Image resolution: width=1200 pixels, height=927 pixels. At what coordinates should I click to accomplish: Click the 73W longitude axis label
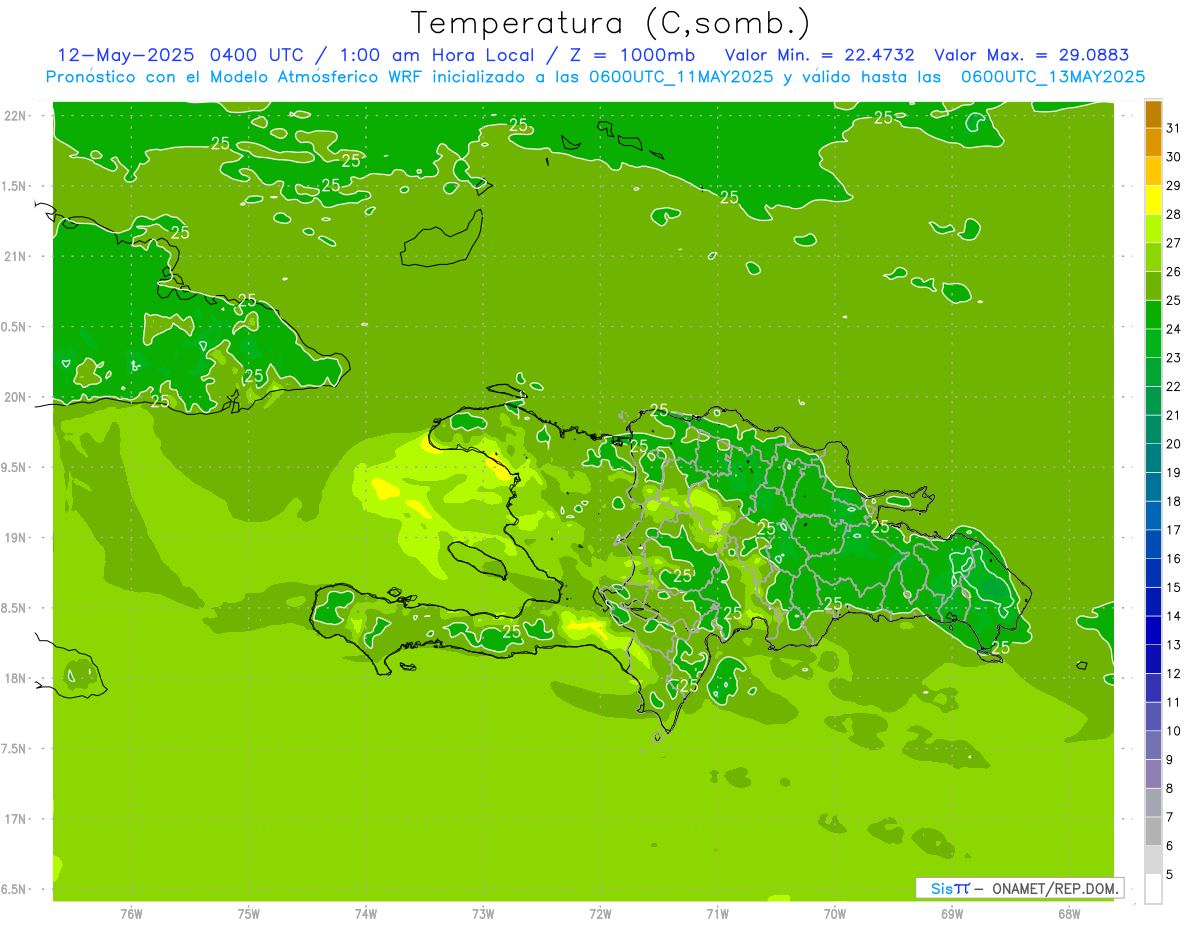point(483,913)
